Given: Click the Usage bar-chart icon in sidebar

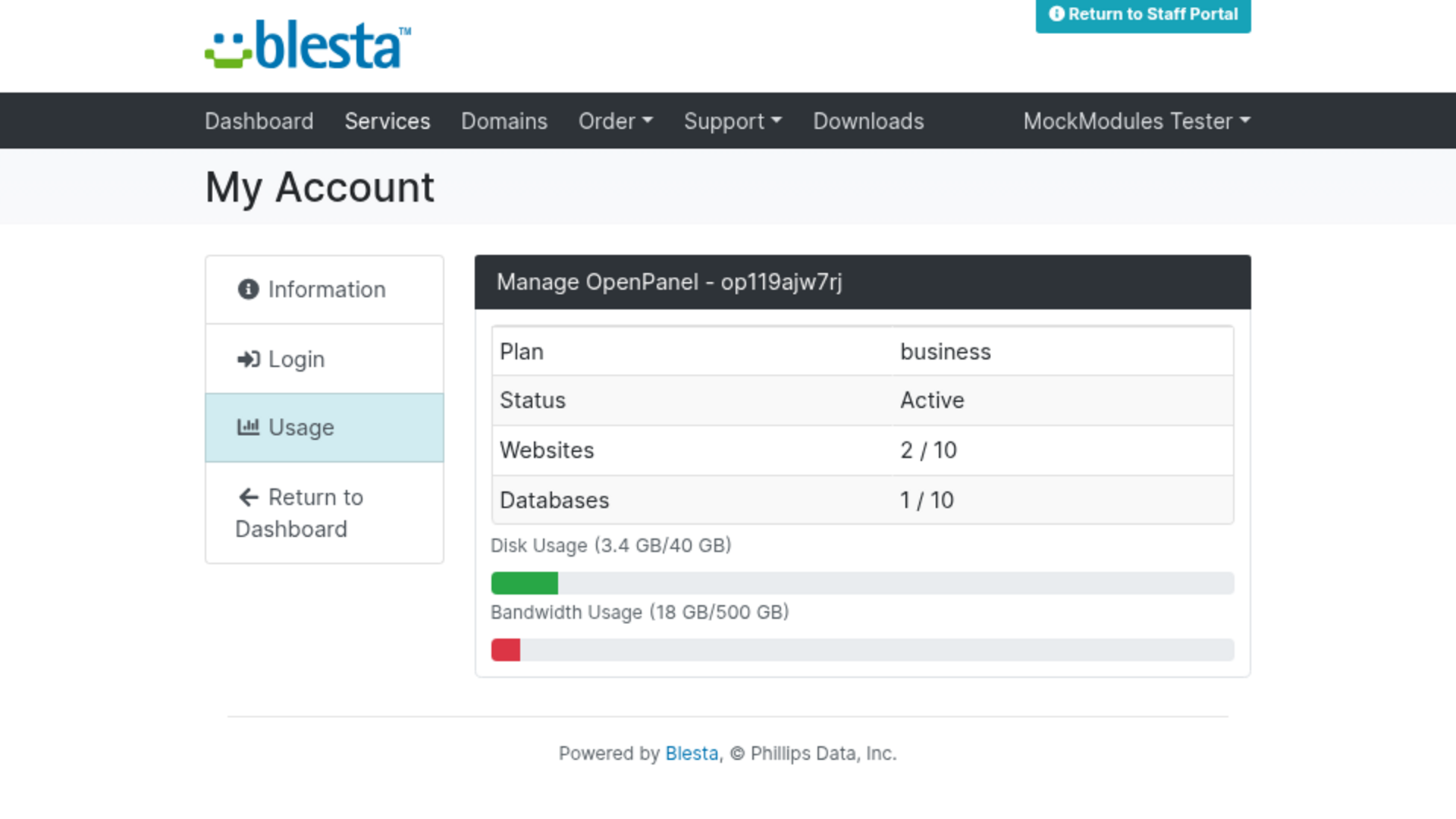Looking at the screenshot, I should pyautogui.click(x=248, y=427).
